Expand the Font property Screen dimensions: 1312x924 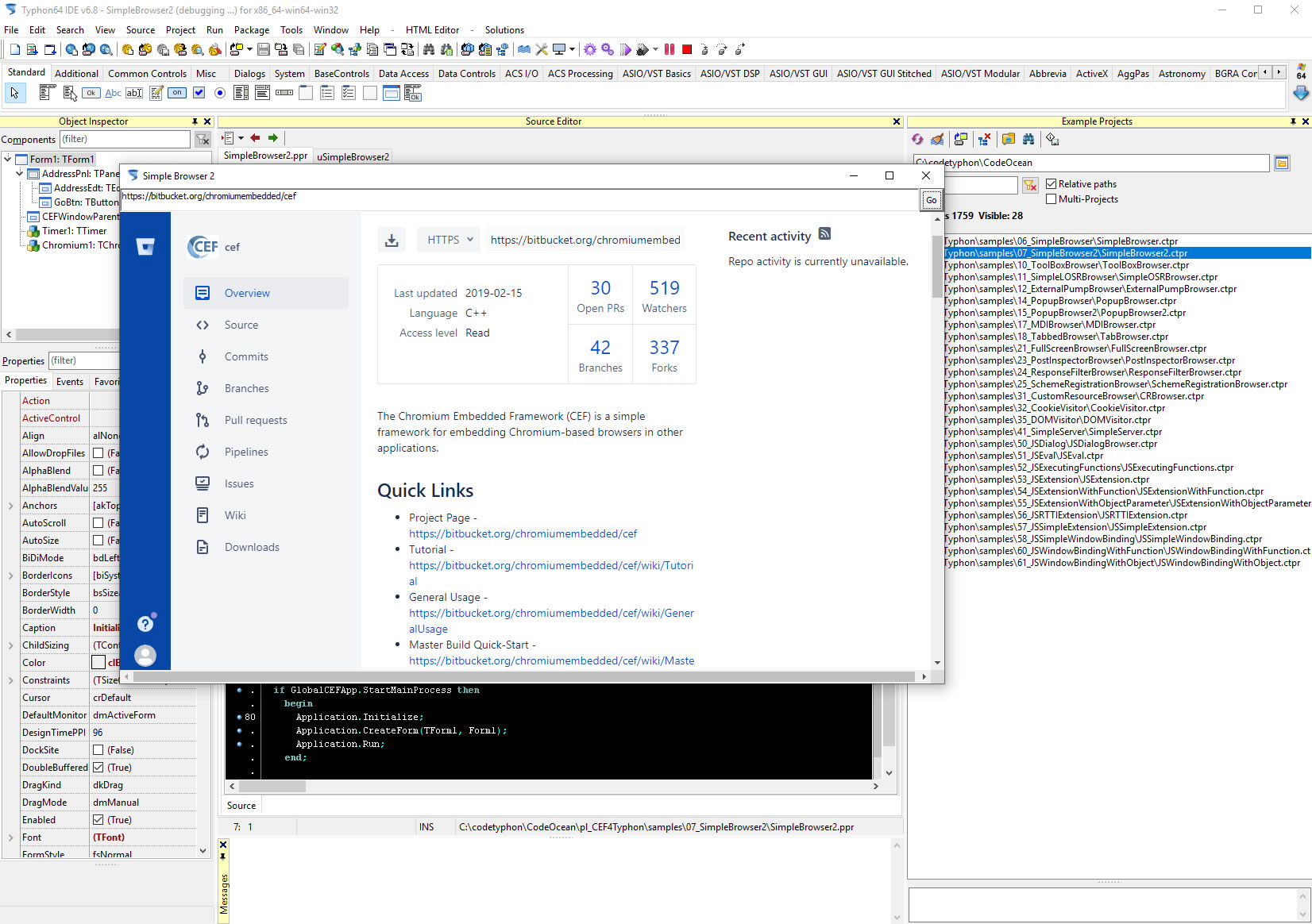click(11, 837)
